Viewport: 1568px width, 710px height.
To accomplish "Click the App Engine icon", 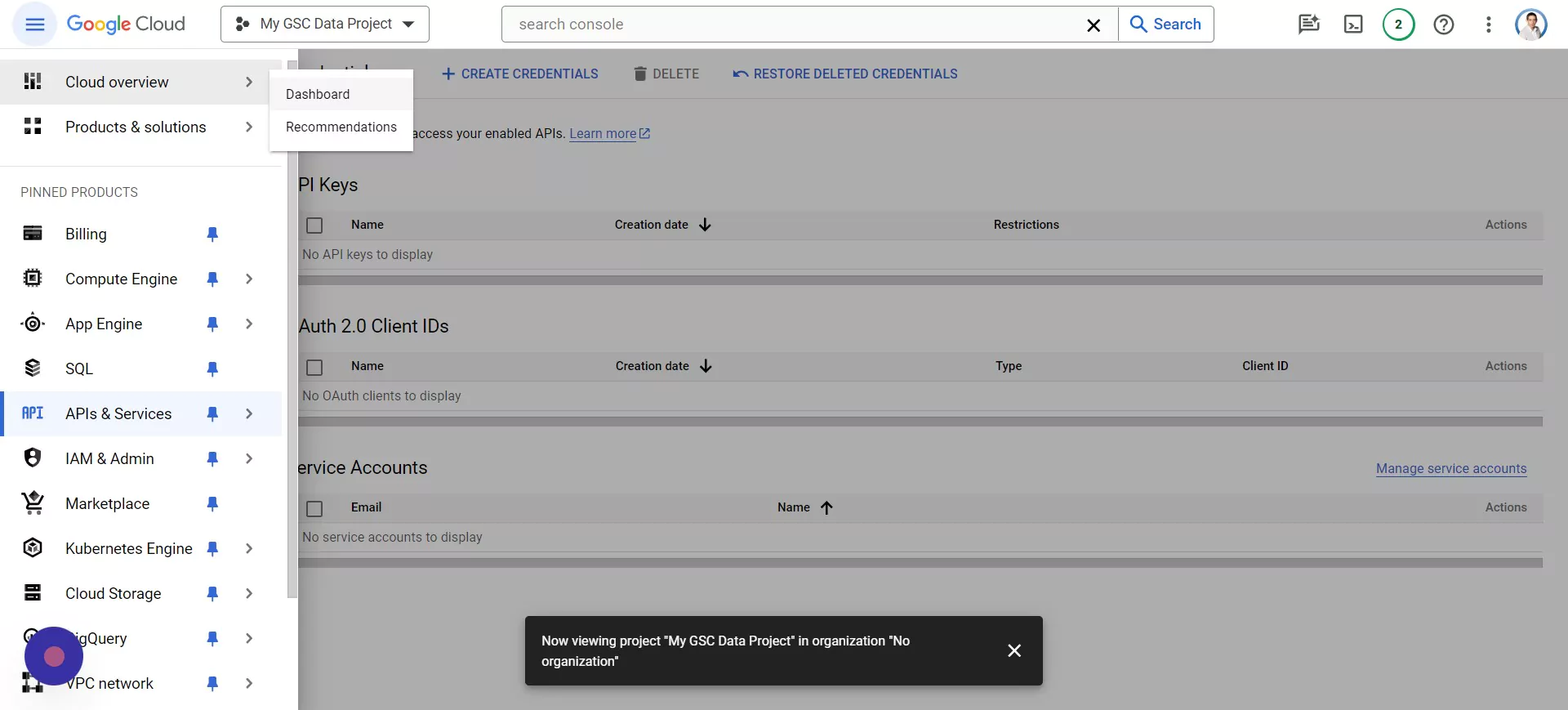I will click(33, 324).
